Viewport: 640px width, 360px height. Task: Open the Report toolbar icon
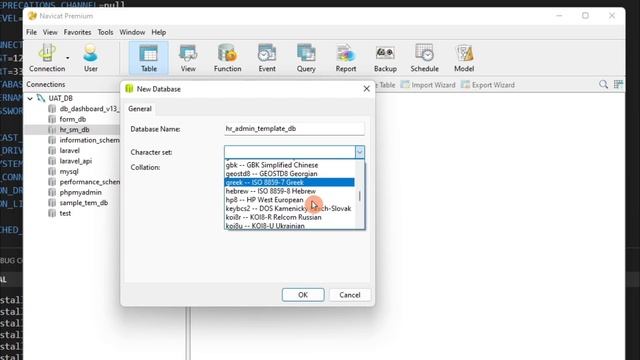point(346,58)
